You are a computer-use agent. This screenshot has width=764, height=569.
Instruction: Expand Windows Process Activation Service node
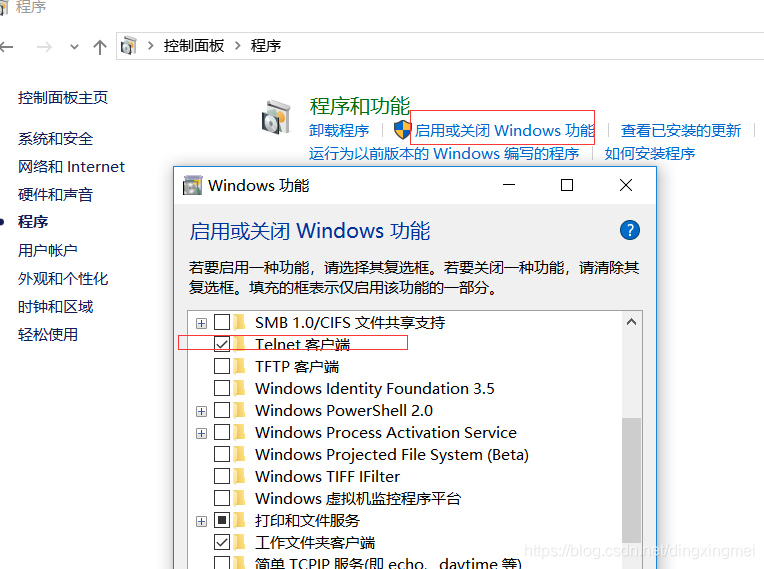(201, 434)
